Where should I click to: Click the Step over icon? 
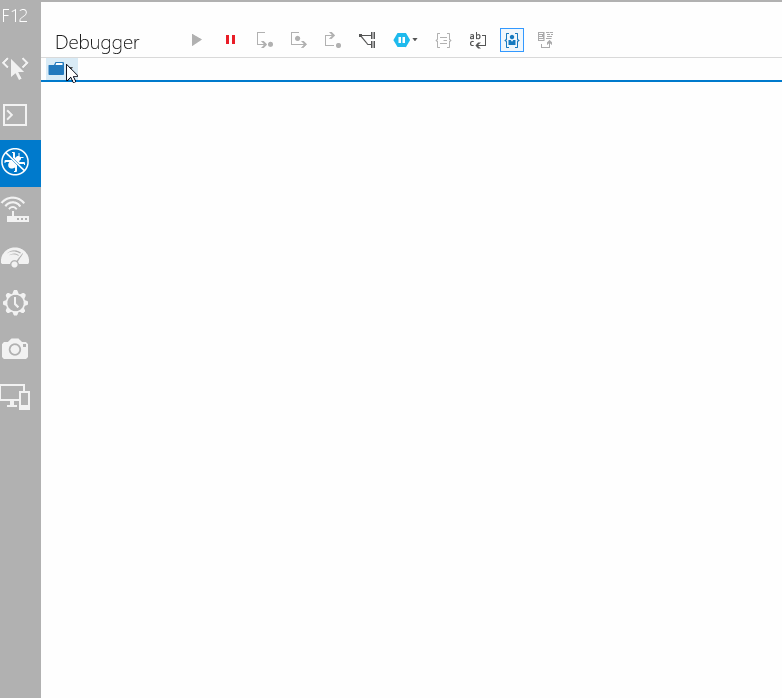(x=298, y=40)
